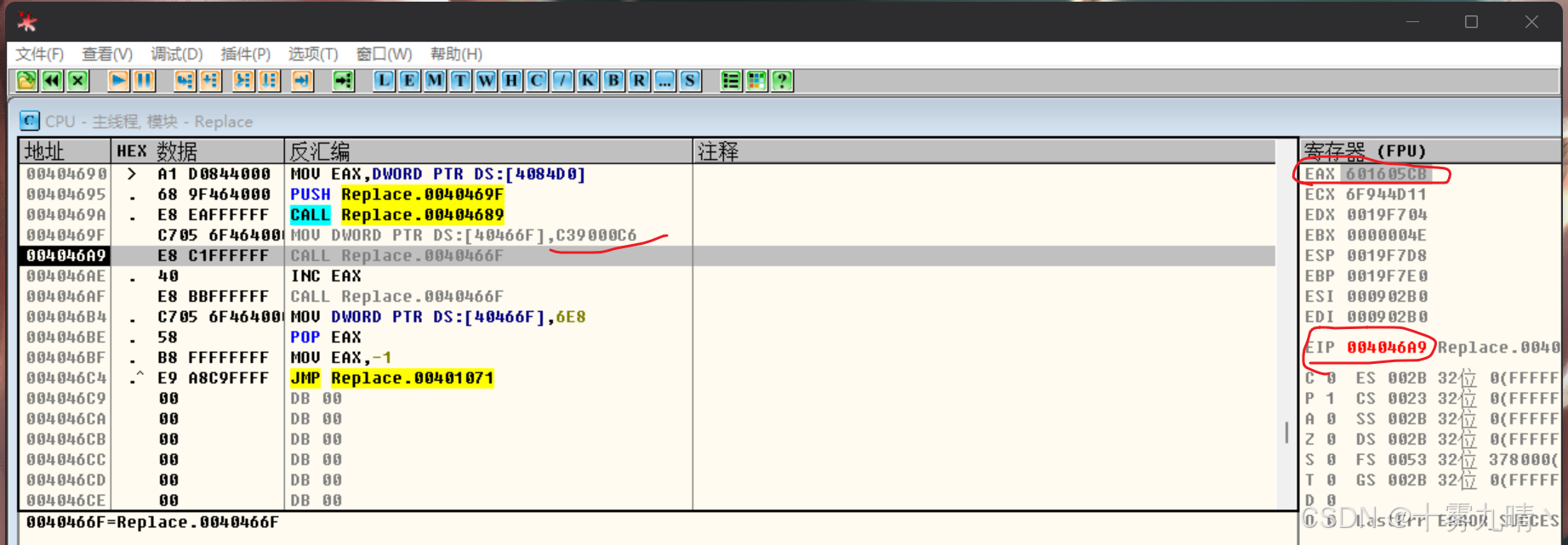Viewport: 1568px width, 545px height.
Task: Show the CPU window (C icon)
Action: tap(537, 81)
